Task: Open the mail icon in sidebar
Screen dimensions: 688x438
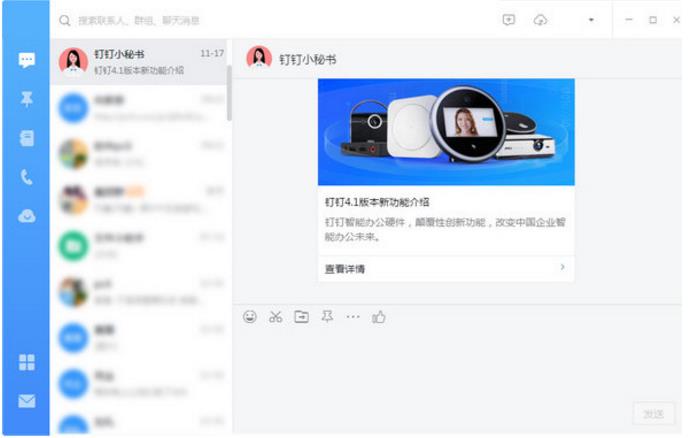Action: (x=27, y=401)
